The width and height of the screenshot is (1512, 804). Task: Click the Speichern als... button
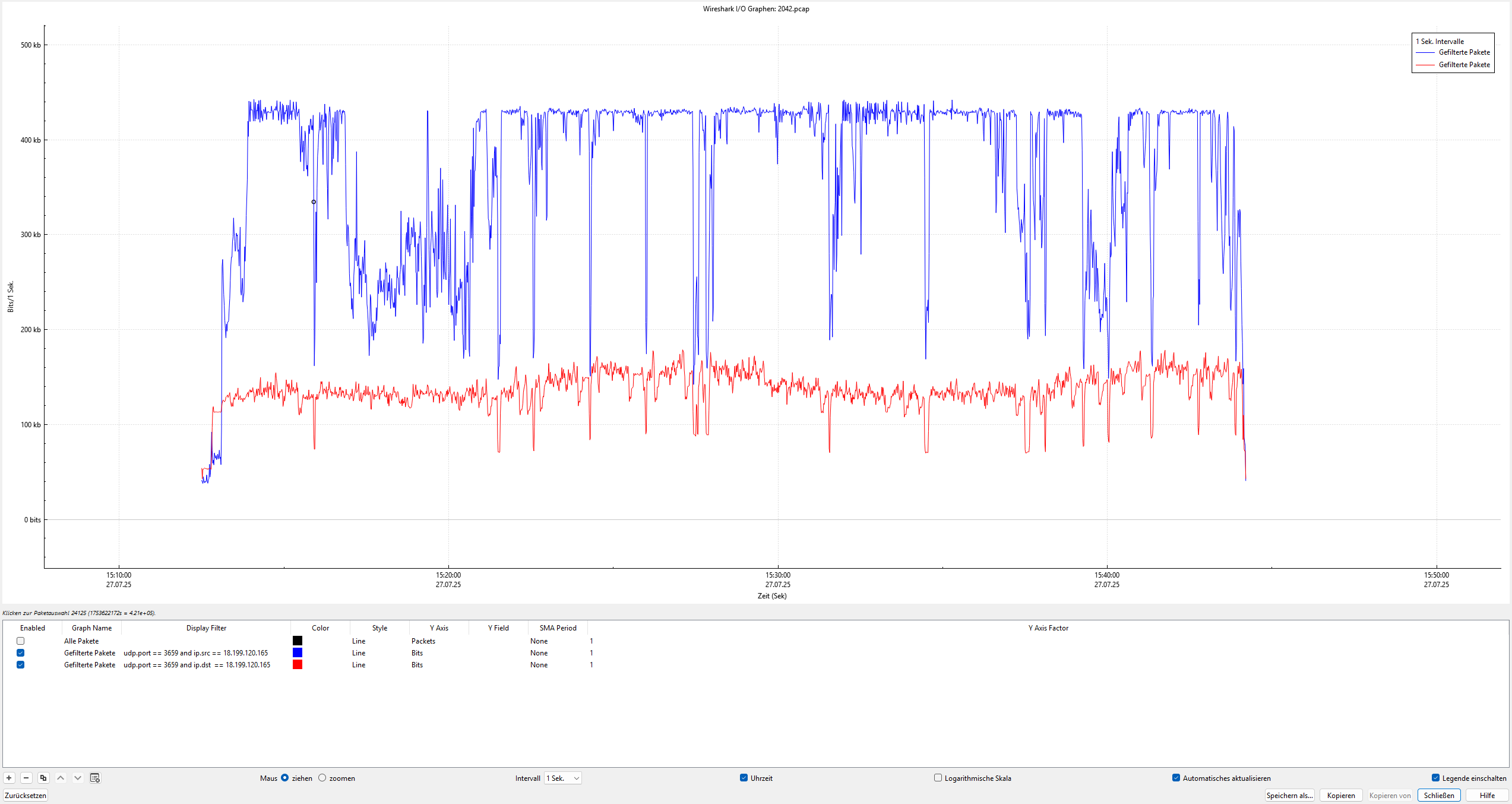(x=1289, y=796)
